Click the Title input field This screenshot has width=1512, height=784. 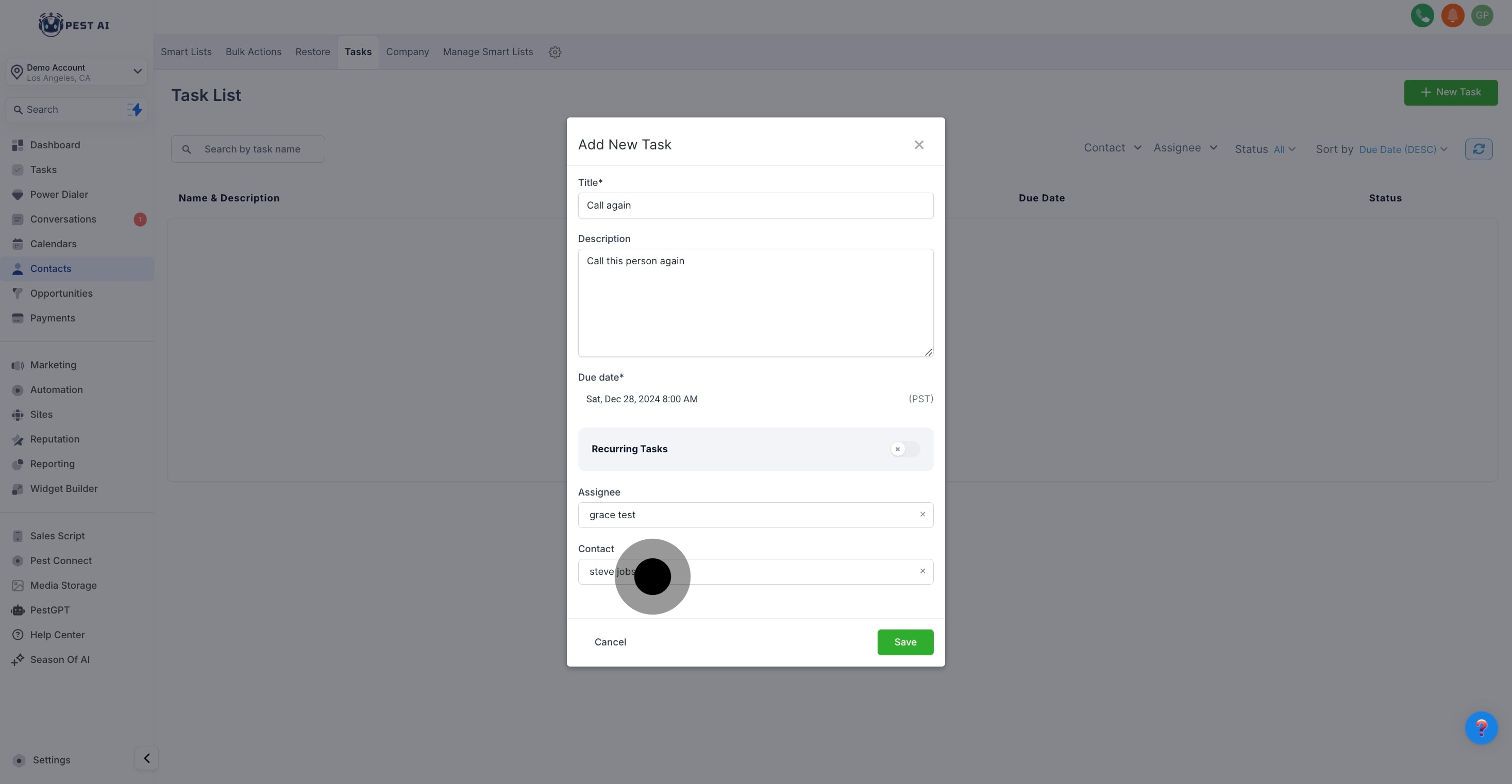[755, 206]
